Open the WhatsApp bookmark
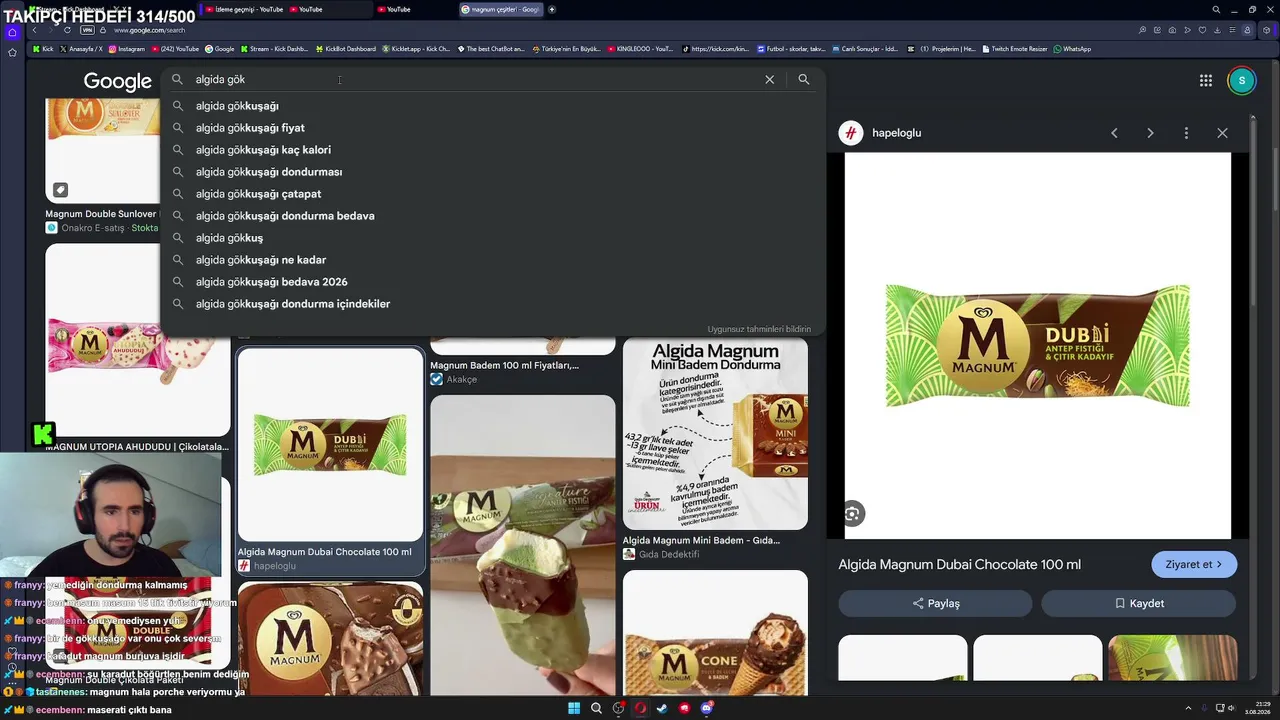 click(1072, 49)
